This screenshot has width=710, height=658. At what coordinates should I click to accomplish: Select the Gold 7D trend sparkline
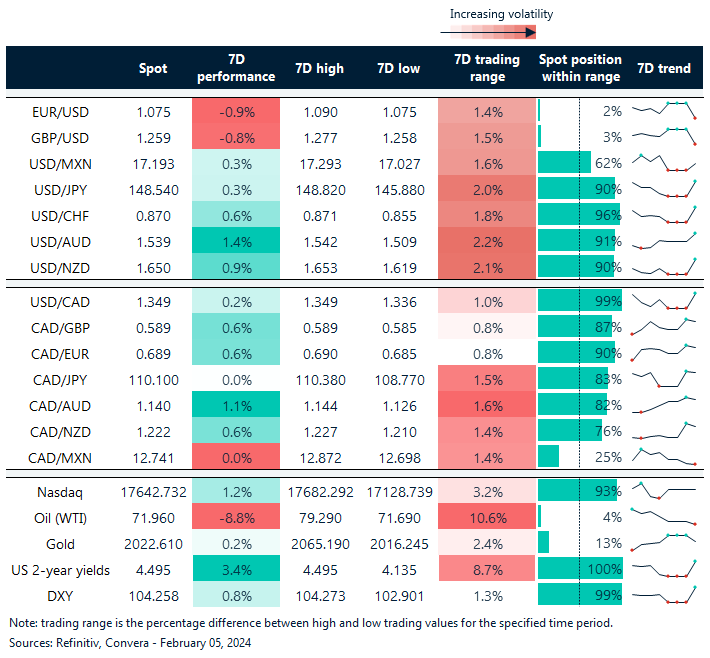click(664, 543)
